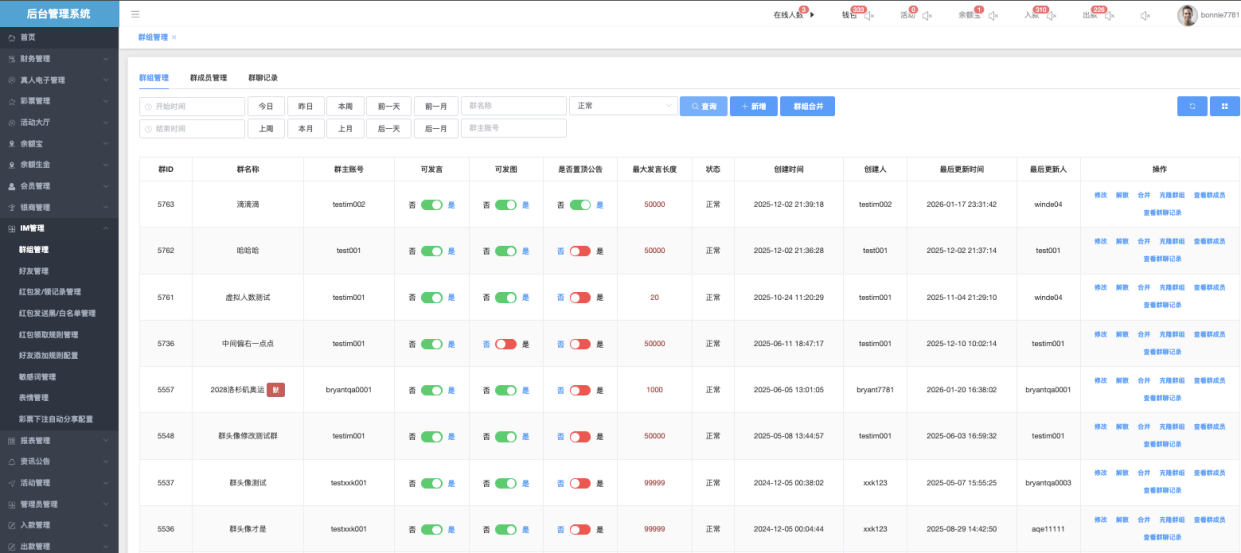Turn on 是否置顶公告 for group 5762
Screen dimensions: 1241x553
click(580, 251)
